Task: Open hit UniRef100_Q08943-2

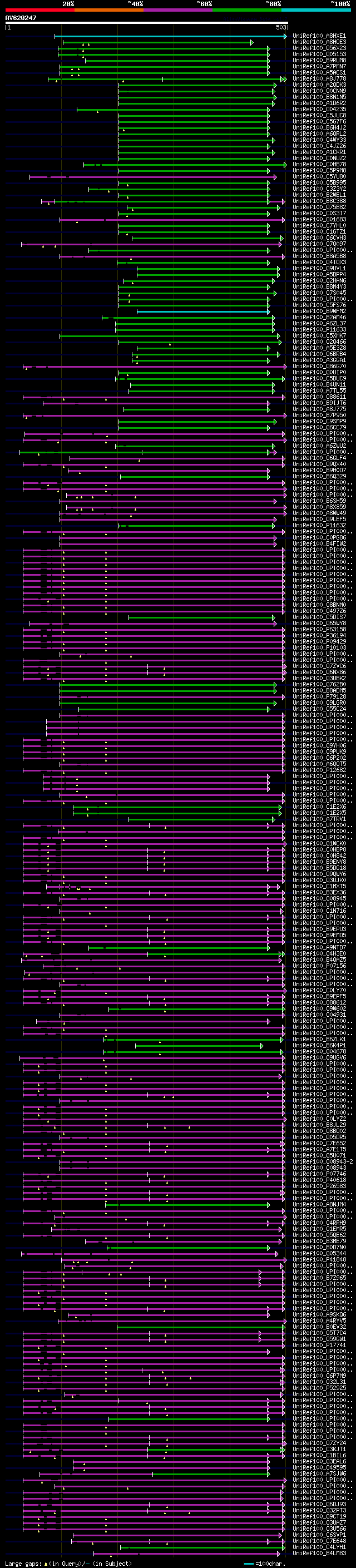Action: coord(323,1161)
